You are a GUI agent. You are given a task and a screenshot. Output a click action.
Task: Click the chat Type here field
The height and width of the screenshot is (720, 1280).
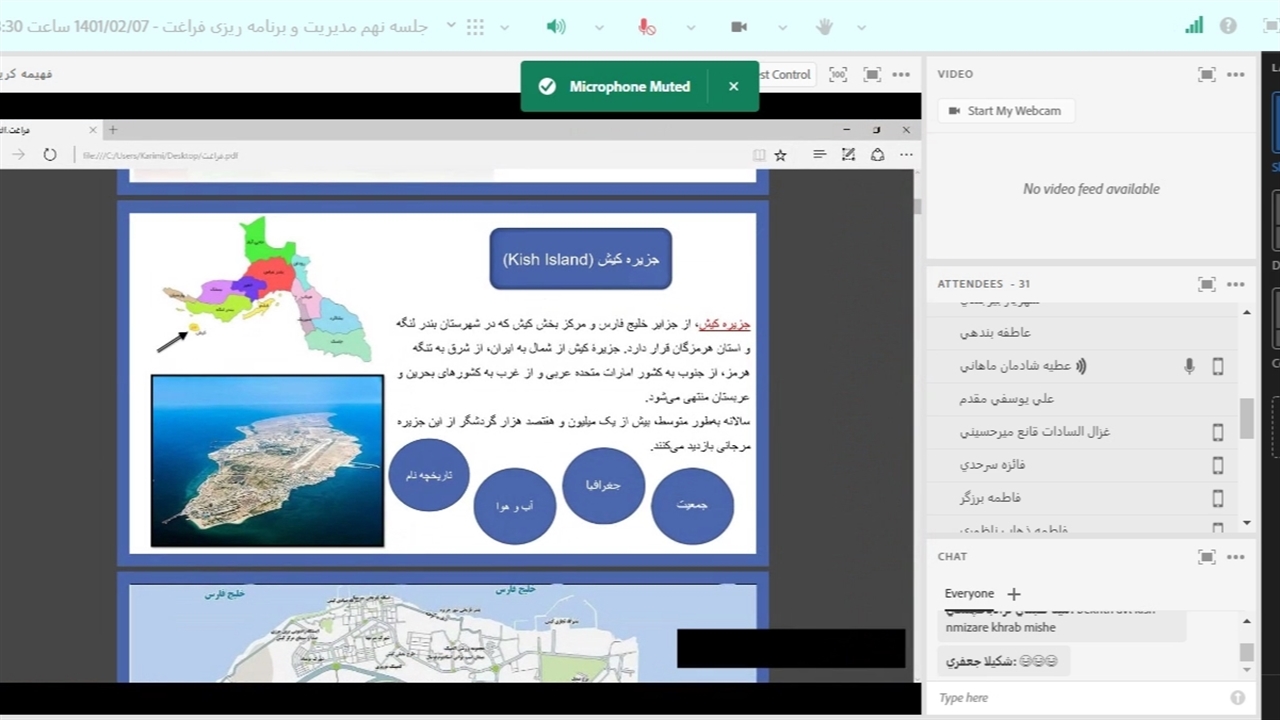1080,698
